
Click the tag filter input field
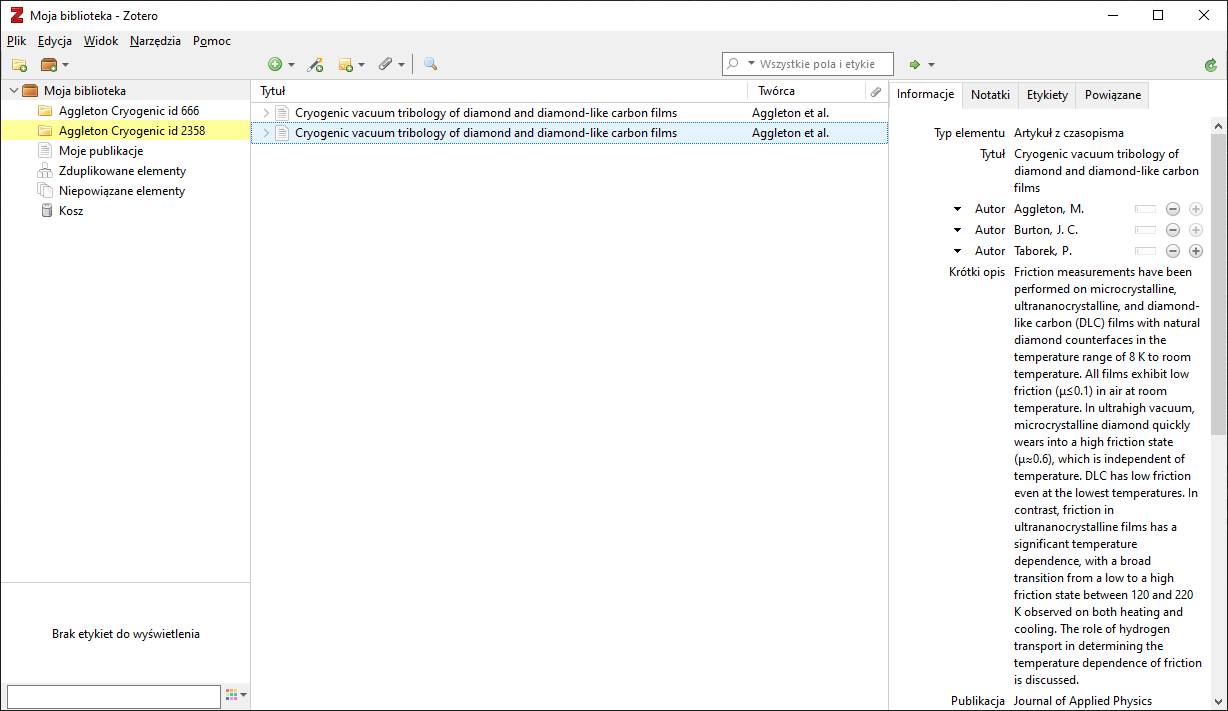tap(113, 696)
